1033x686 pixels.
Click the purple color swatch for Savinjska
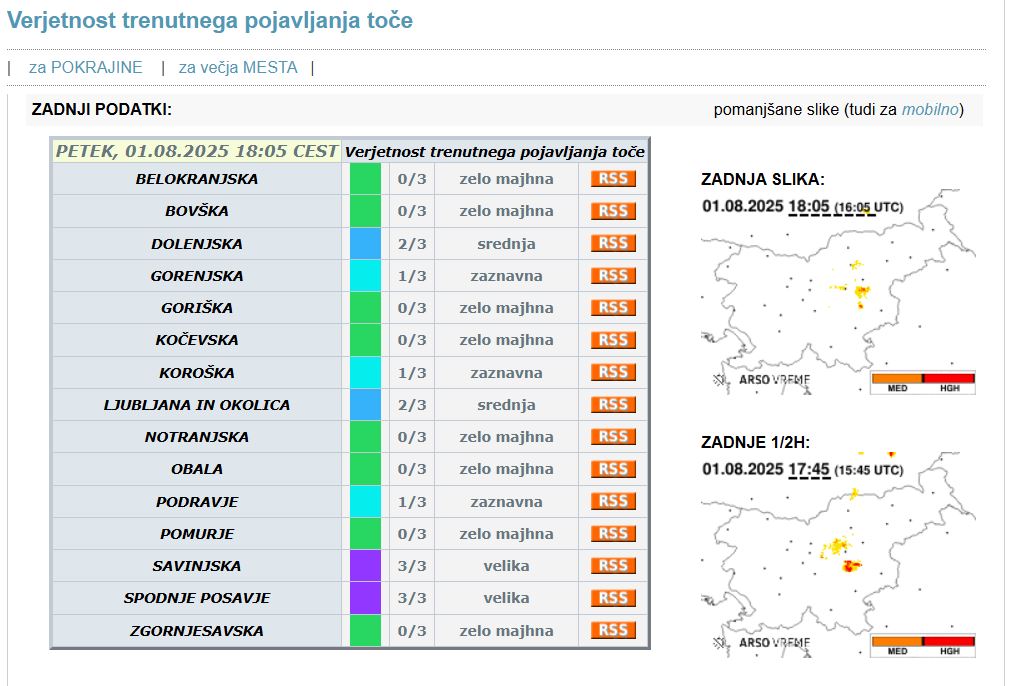[x=365, y=566]
